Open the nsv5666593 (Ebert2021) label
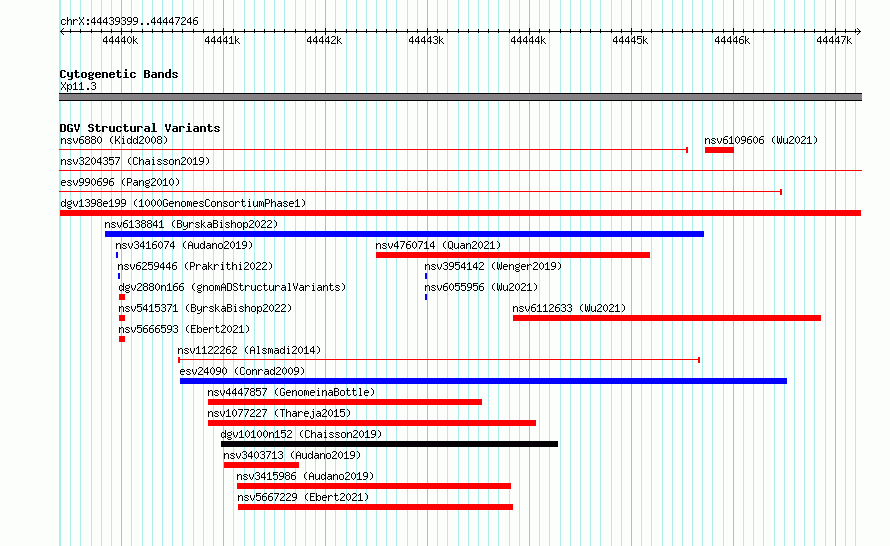890x546 pixels. coord(184,329)
